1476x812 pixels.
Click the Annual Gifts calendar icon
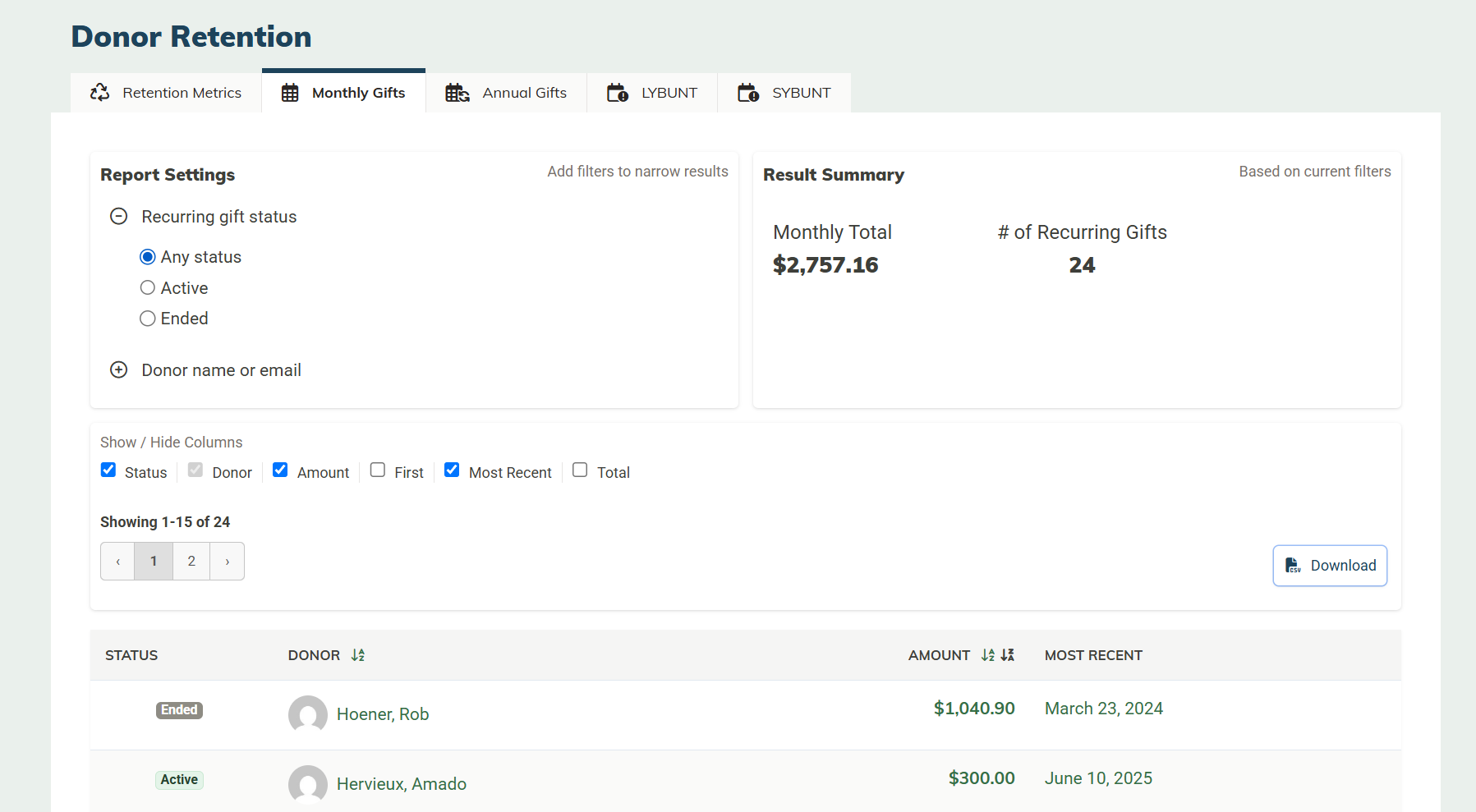457,93
